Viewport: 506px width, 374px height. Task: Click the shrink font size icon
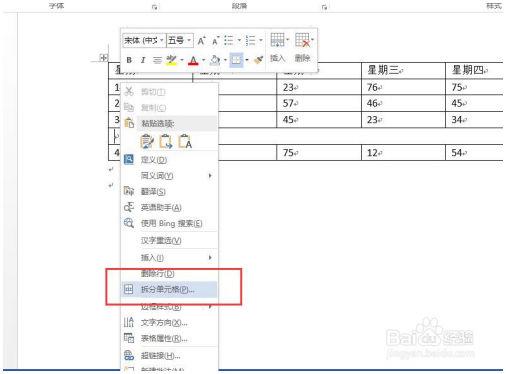coord(215,41)
